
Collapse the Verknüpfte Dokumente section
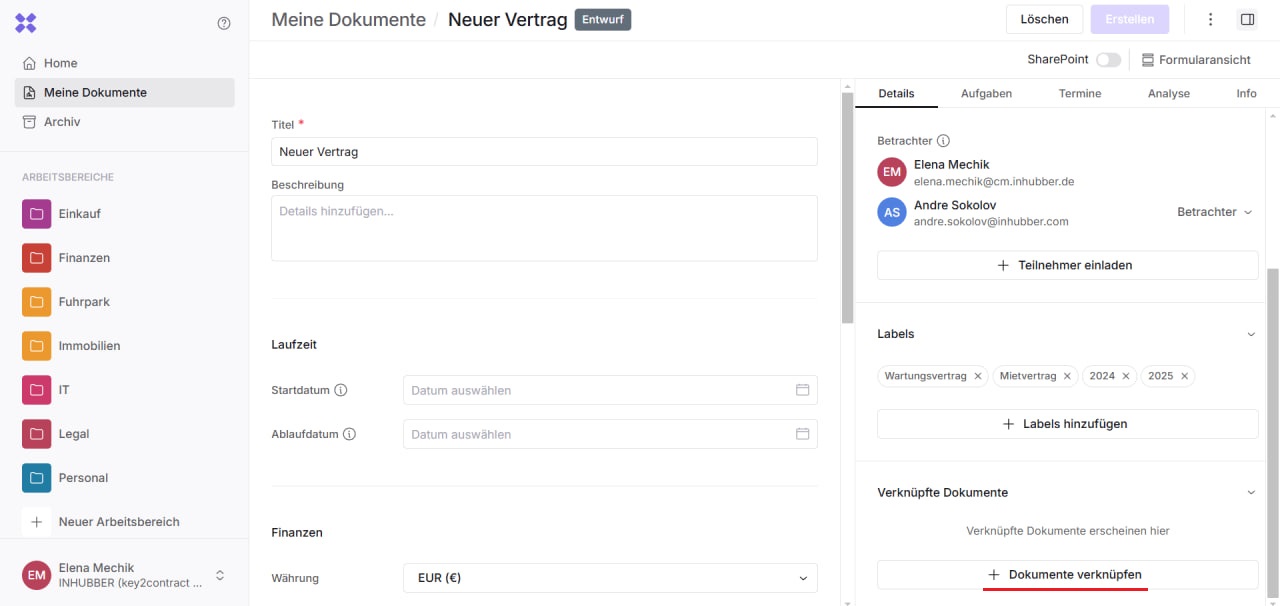click(x=1250, y=493)
